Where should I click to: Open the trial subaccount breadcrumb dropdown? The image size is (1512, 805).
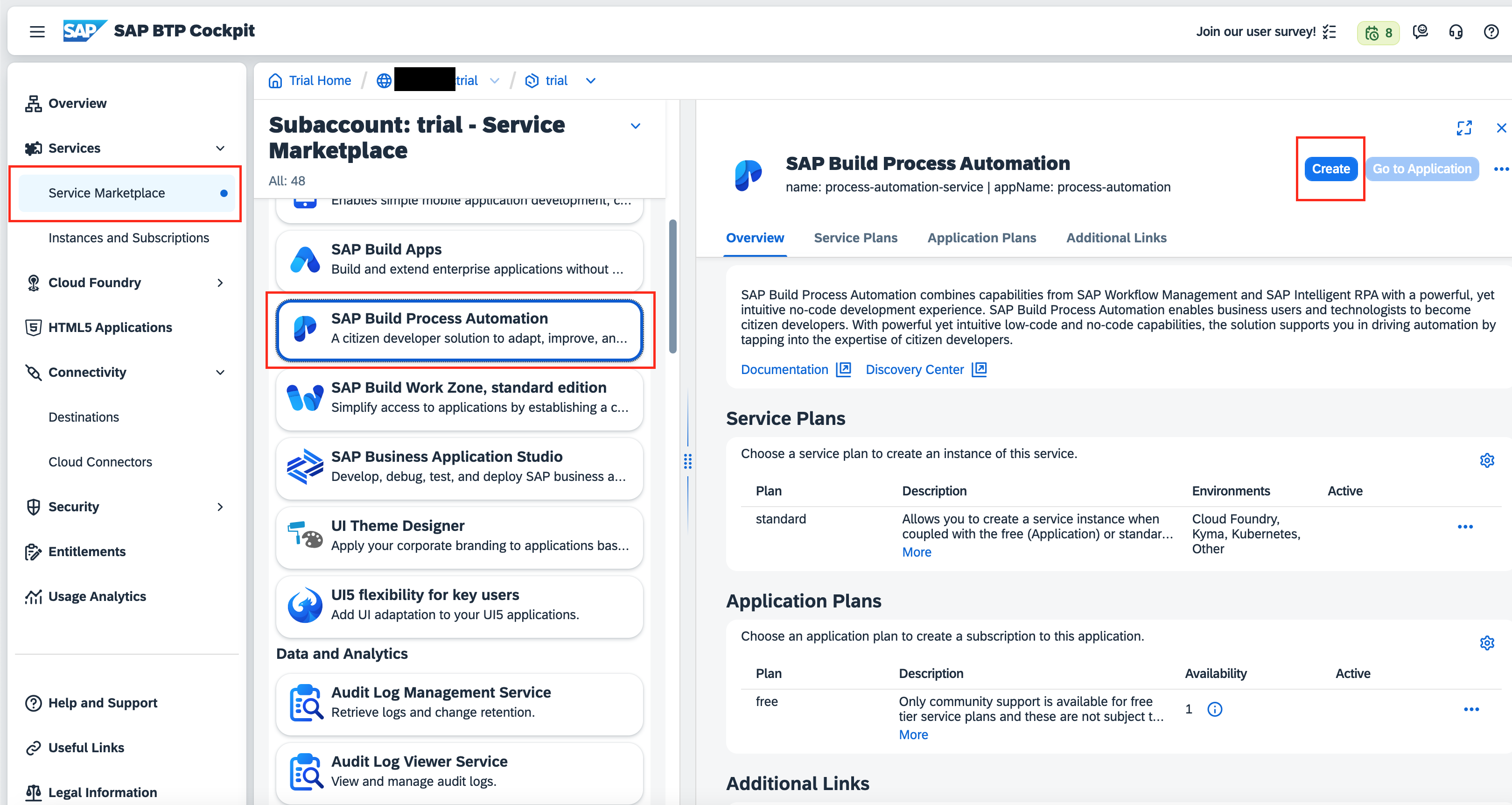[590, 81]
